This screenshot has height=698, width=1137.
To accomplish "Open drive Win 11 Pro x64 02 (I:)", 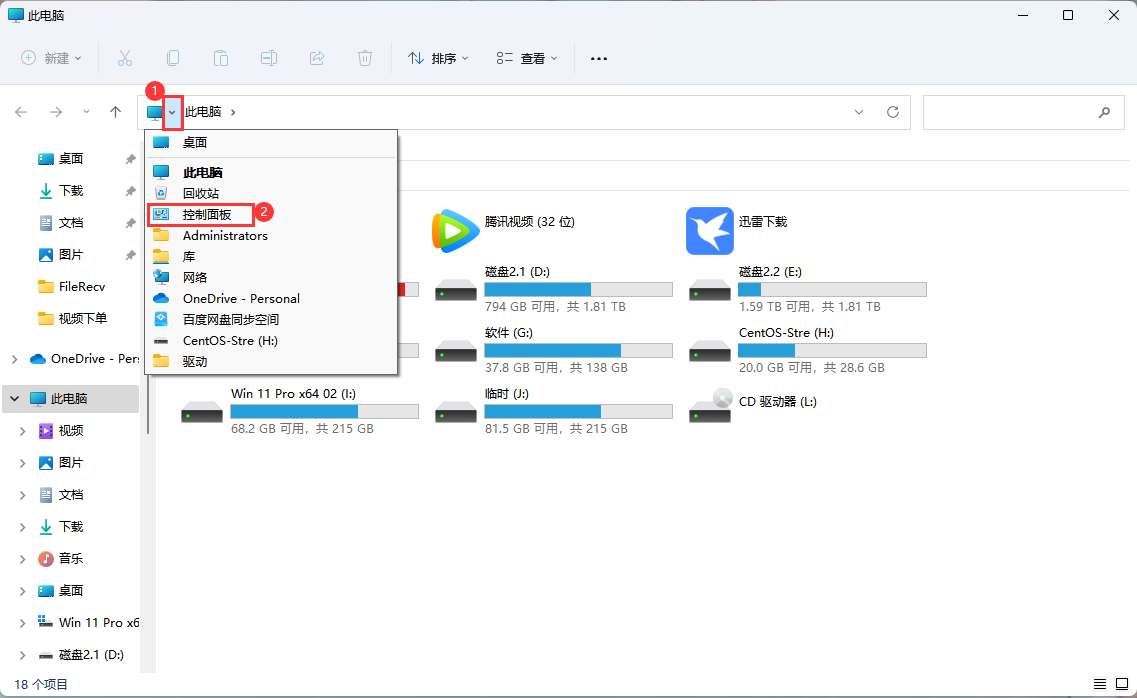I will (x=300, y=410).
